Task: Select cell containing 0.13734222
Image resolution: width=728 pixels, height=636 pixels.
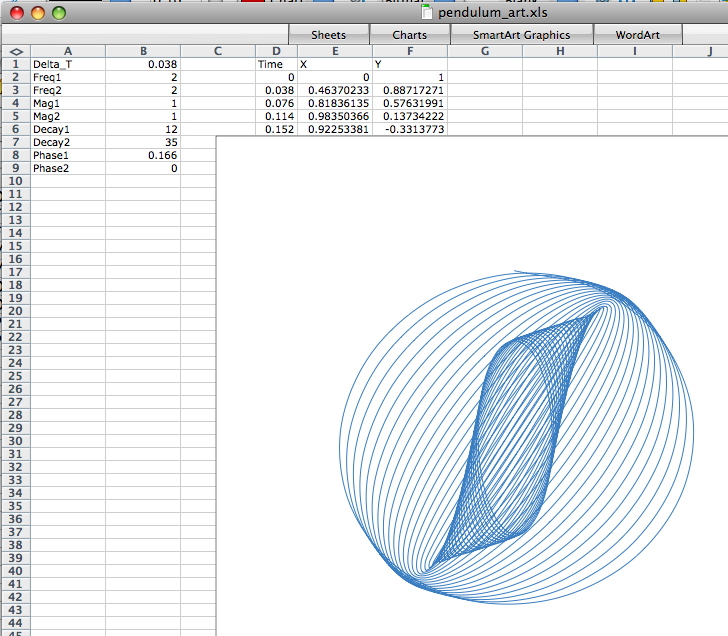Action: [x=410, y=116]
